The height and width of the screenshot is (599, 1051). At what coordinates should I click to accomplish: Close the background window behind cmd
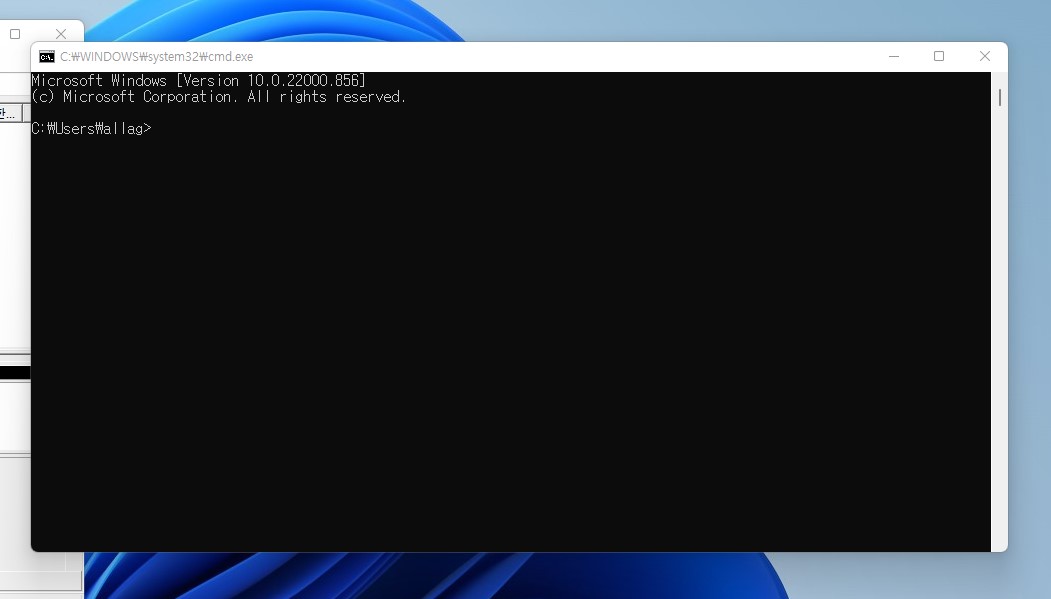[x=61, y=34]
